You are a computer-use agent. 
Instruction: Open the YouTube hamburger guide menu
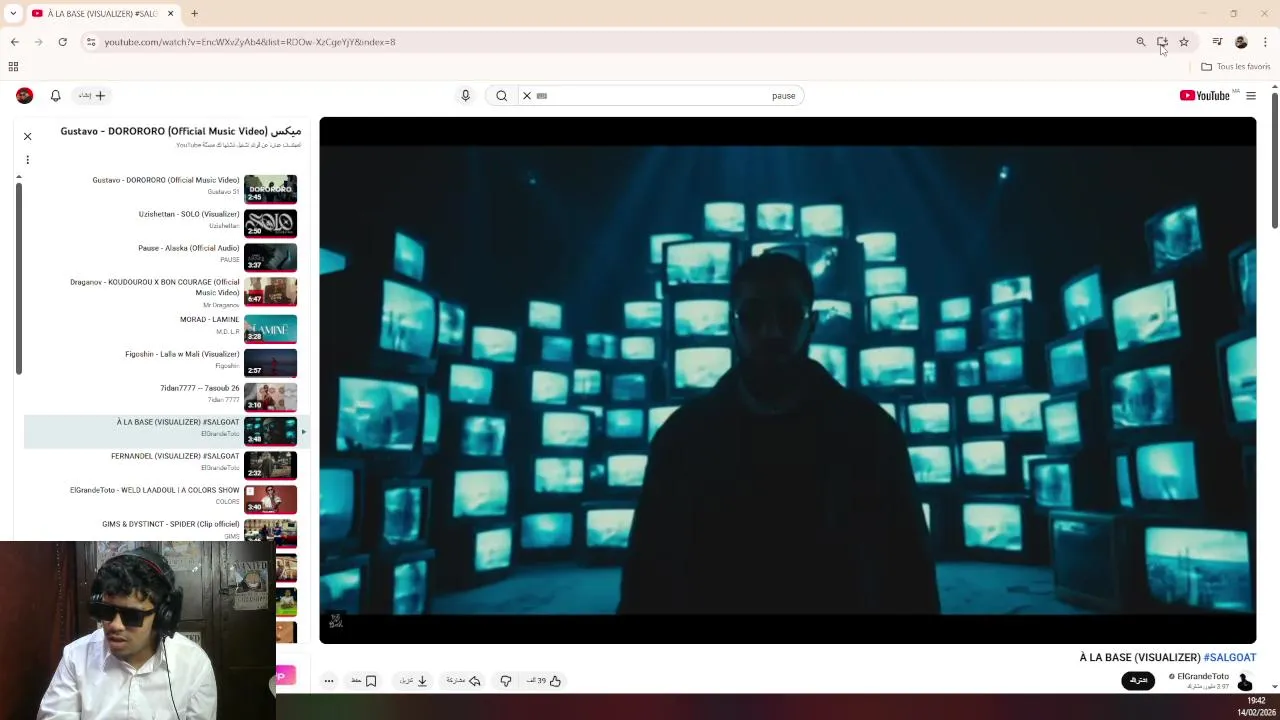point(1251,95)
